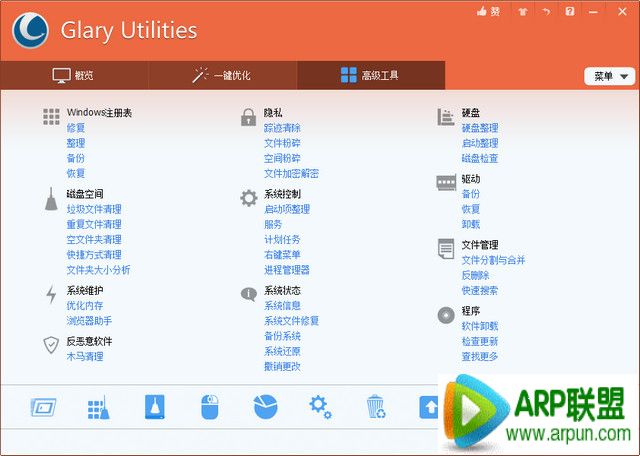Click the up-arrow update icon in bottom toolbar
The height and width of the screenshot is (456, 640).
click(429, 407)
